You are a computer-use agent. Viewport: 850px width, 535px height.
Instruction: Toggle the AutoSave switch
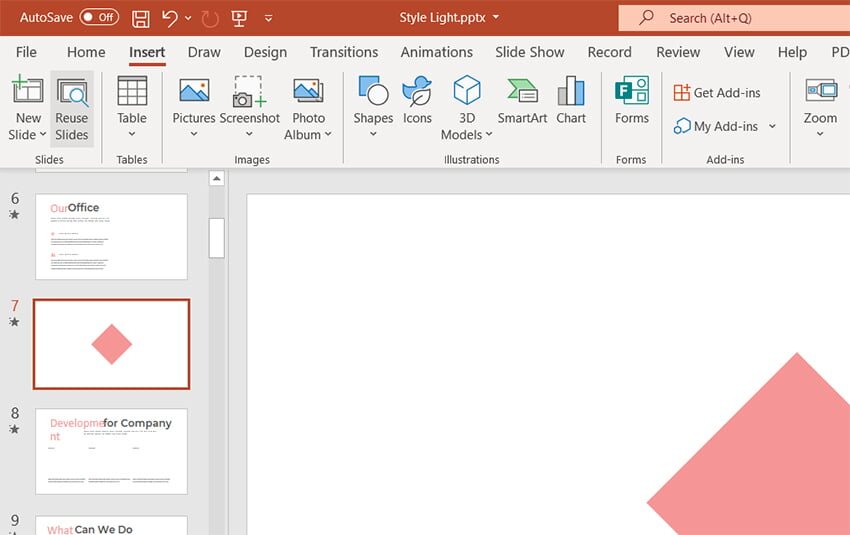(x=99, y=18)
